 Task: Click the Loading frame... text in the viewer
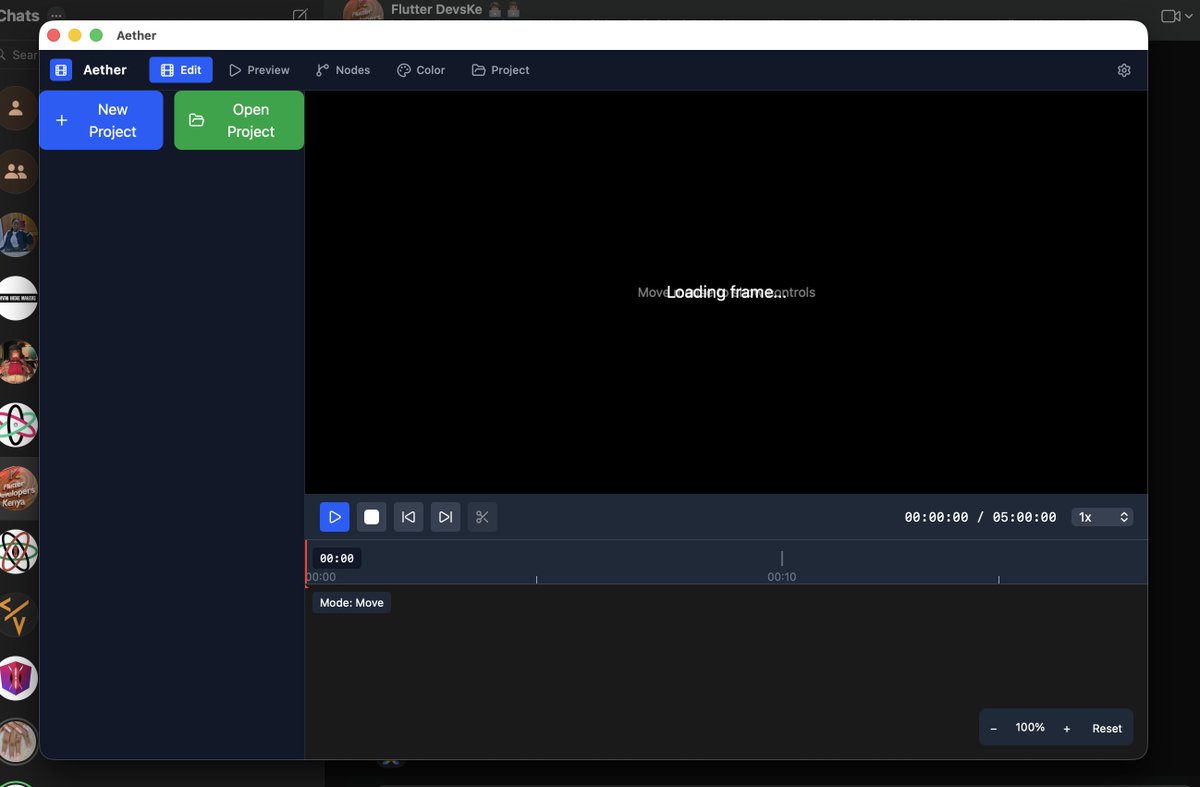(726, 292)
